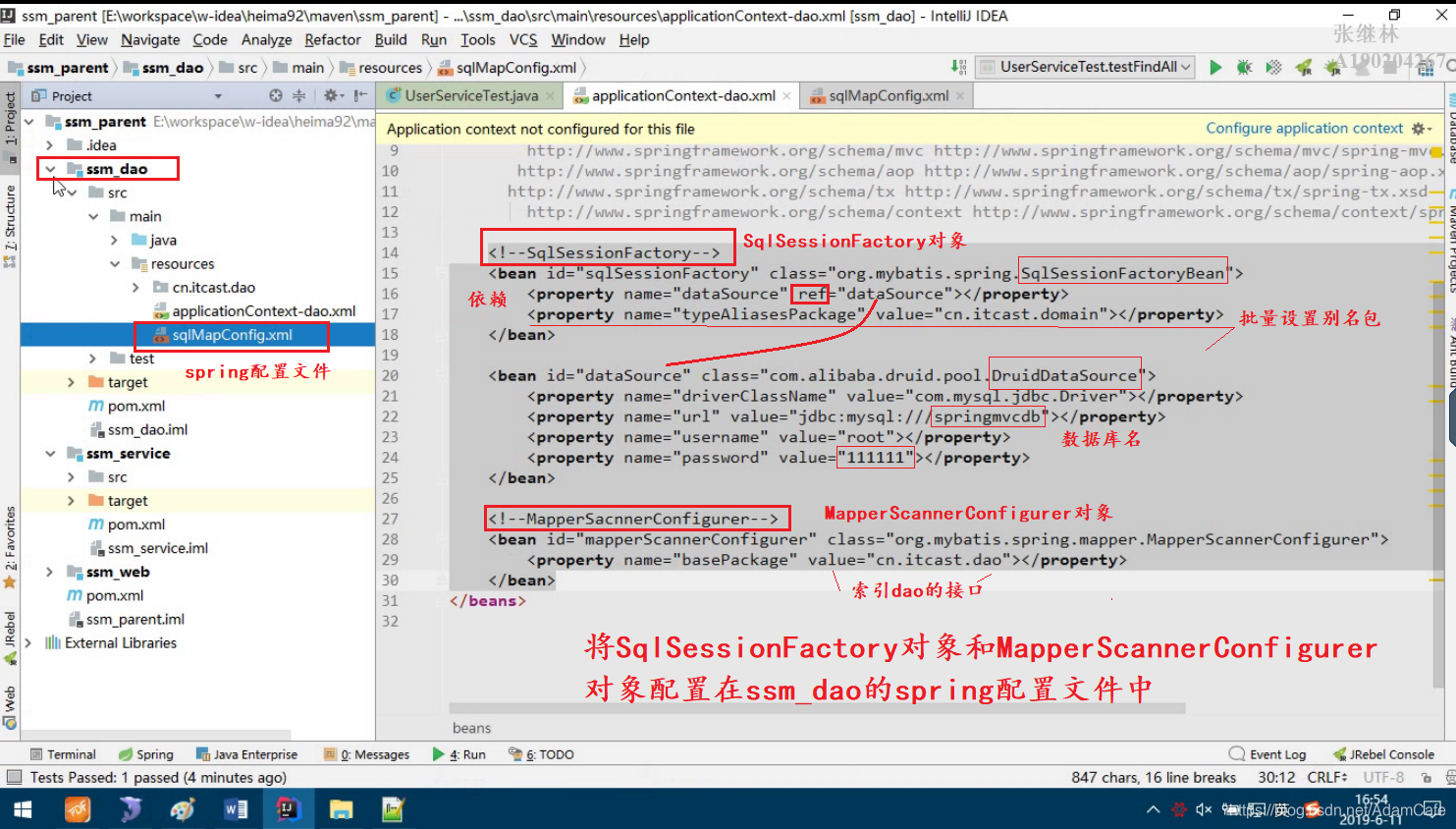The height and width of the screenshot is (829, 1456).
Task: Open the 0: Messages tool window
Action: [x=366, y=754]
